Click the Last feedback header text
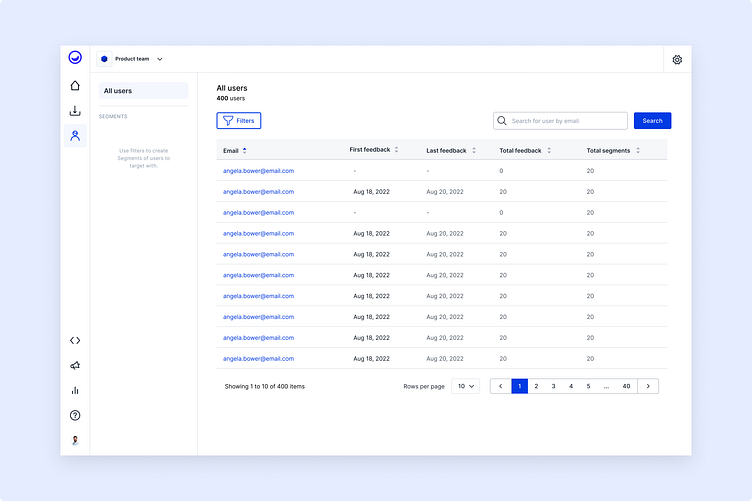 (446, 151)
